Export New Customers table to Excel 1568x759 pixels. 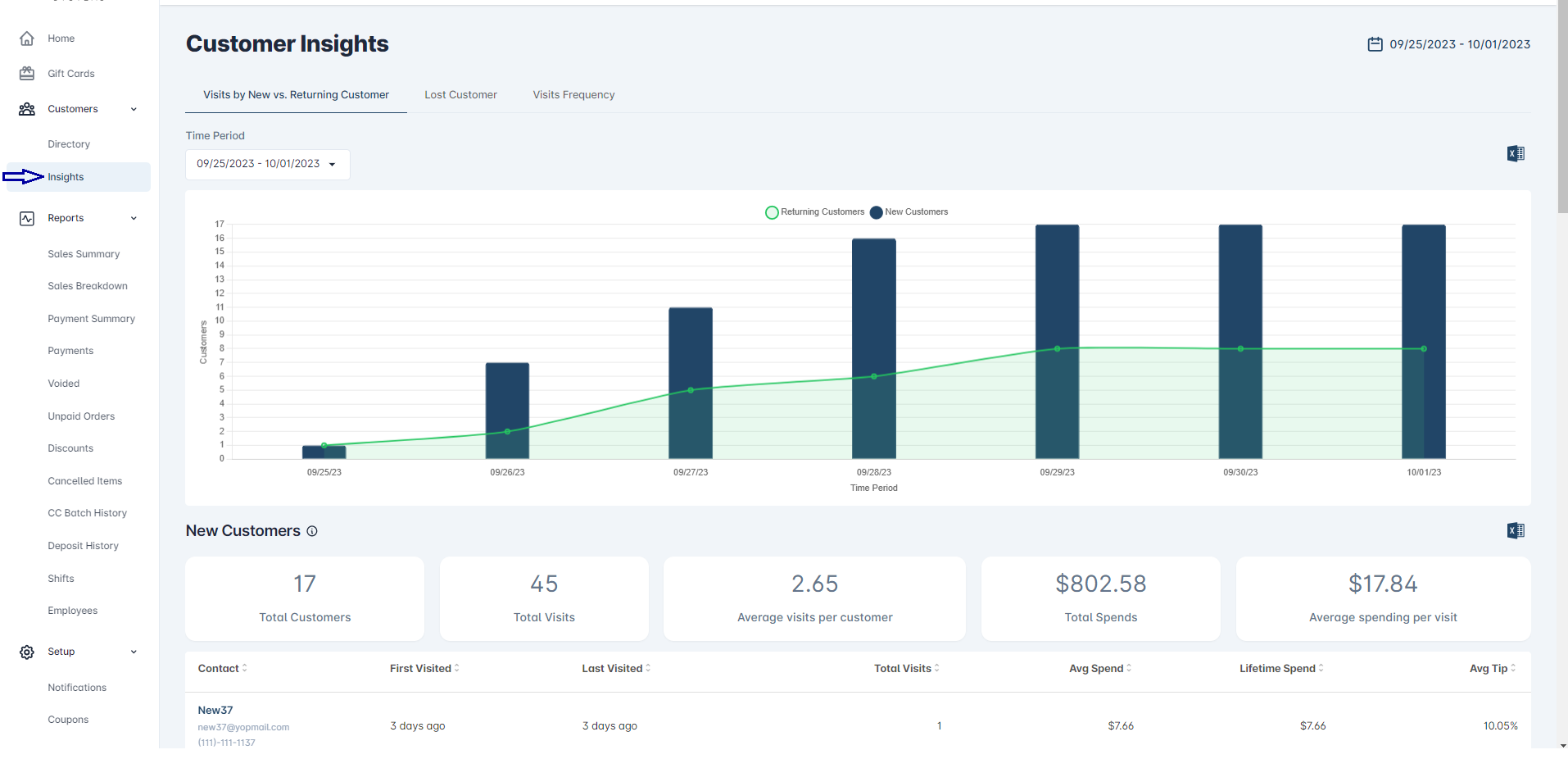pos(1515,530)
